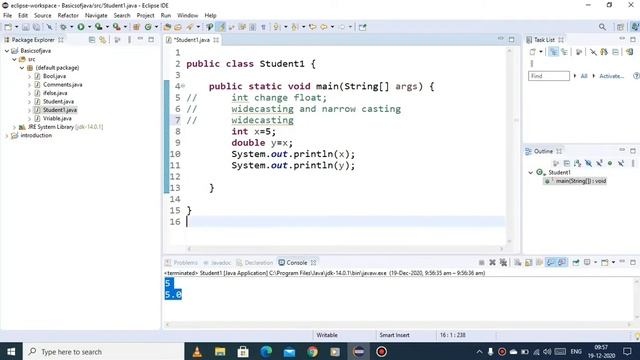The width and height of the screenshot is (640, 360).
Task: Select the *Student1.java editor tab
Action: [192, 40]
